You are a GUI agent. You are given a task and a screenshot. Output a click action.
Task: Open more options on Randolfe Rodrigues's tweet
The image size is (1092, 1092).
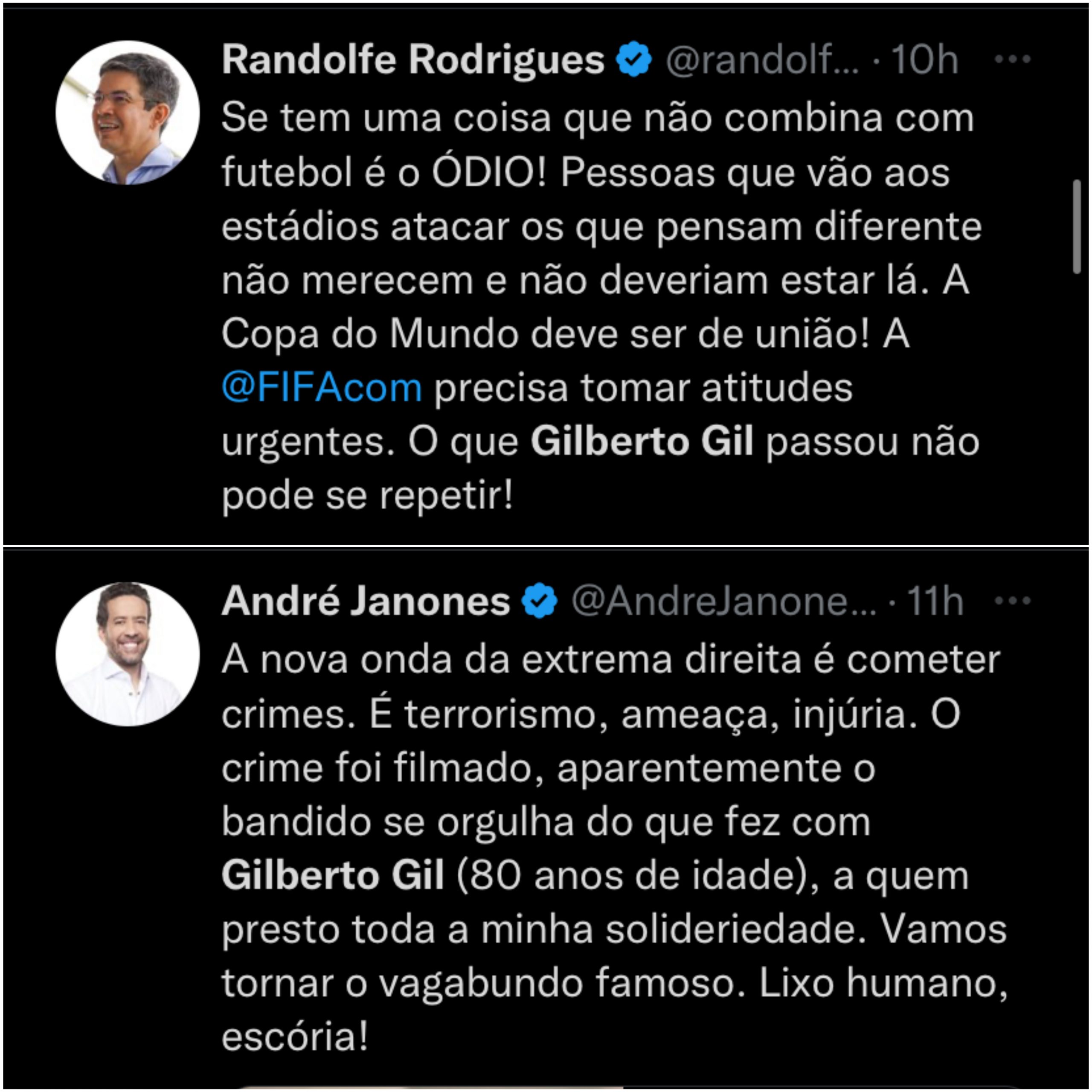(1012, 59)
